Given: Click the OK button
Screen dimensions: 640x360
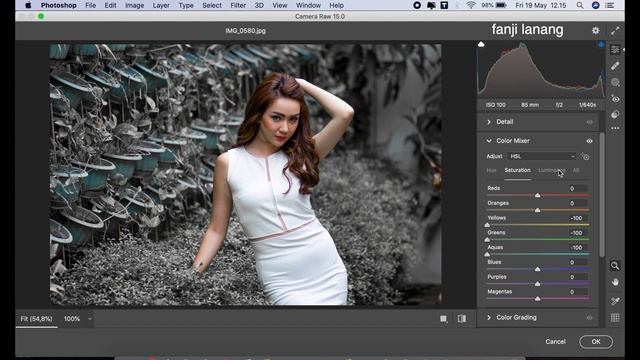Looking at the screenshot, I should 596,342.
